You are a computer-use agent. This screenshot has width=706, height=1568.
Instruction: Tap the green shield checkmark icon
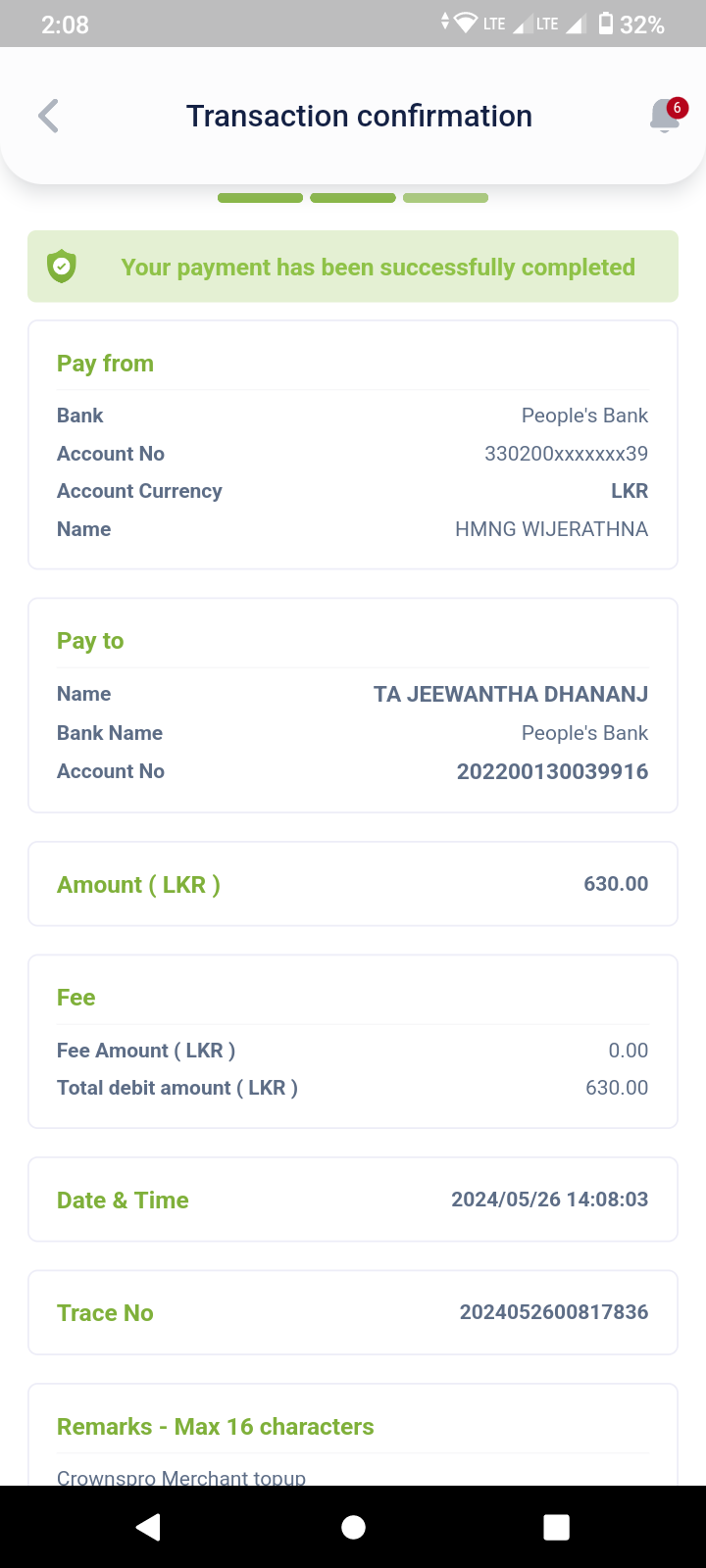coord(62,267)
